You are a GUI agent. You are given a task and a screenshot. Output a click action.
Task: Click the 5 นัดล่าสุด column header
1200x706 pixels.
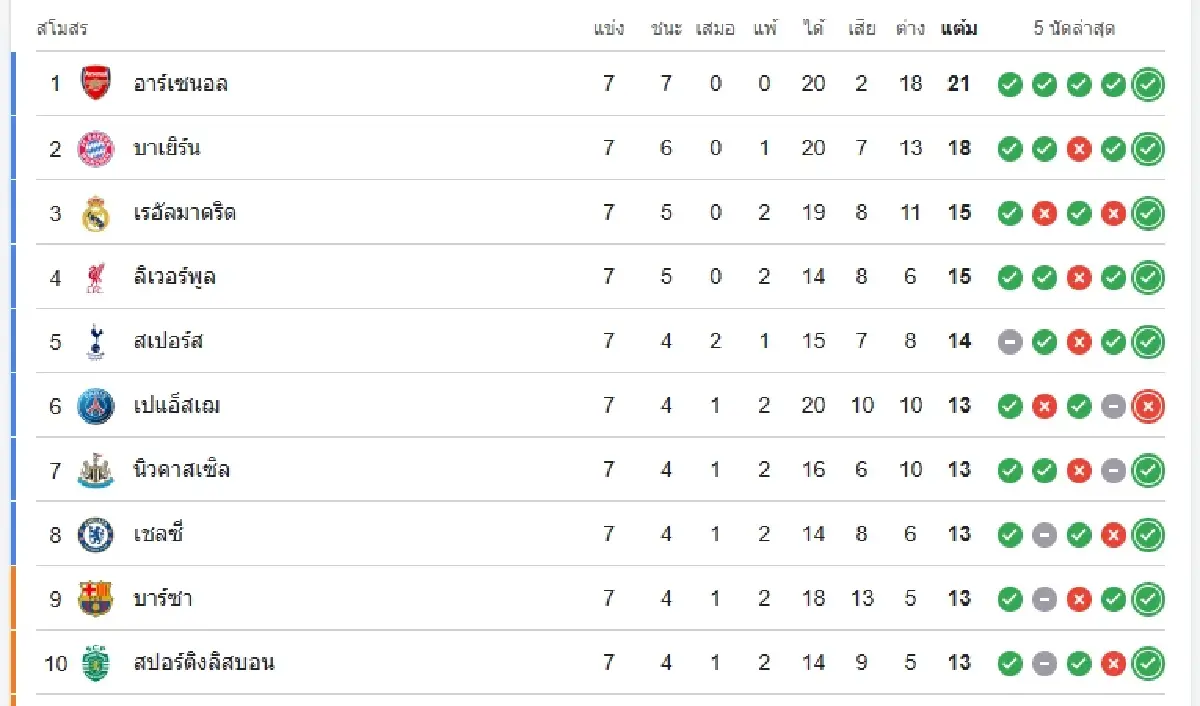(x=1074, y=29)
